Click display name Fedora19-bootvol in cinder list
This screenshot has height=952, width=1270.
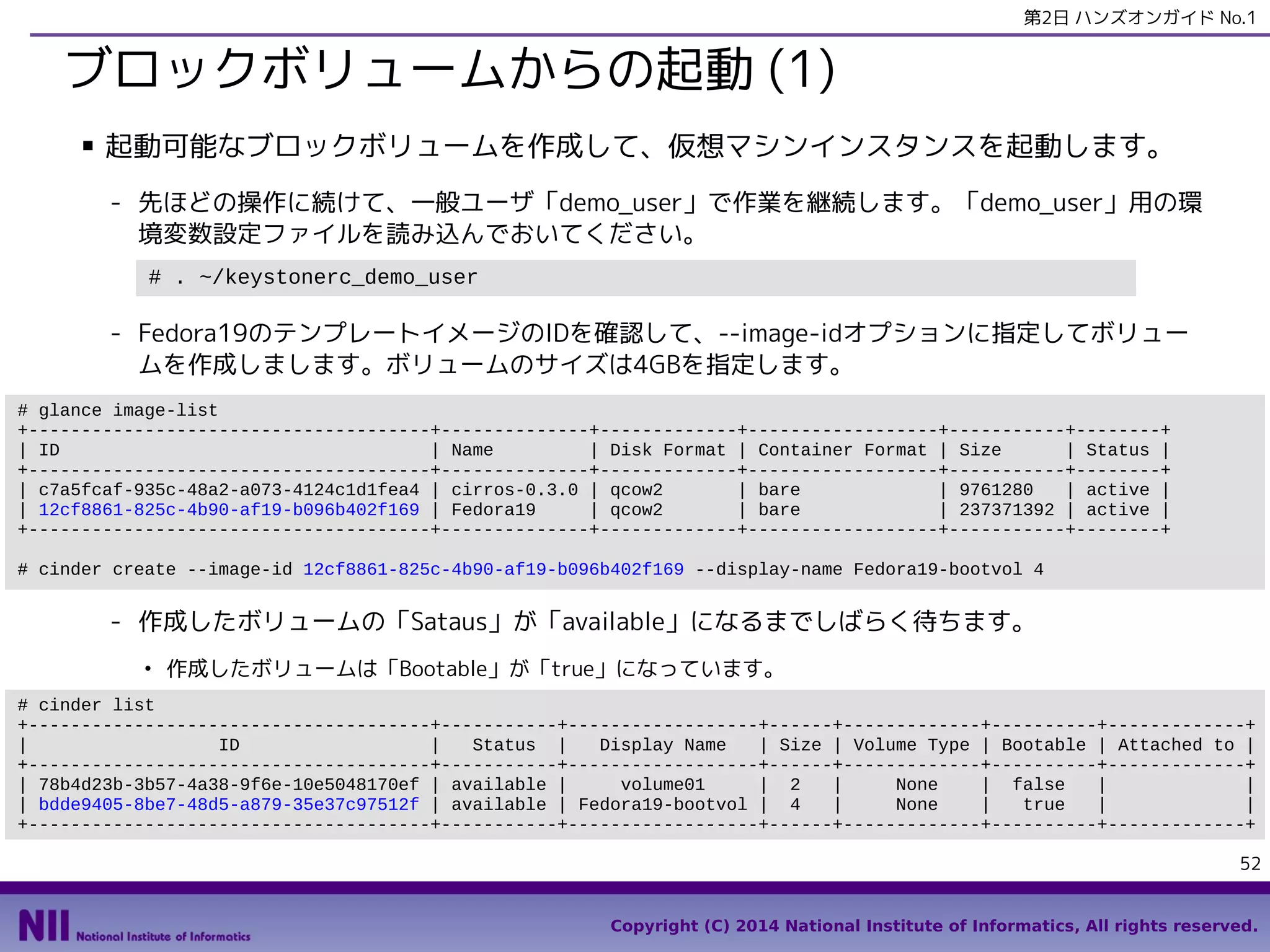coord(663,804)
